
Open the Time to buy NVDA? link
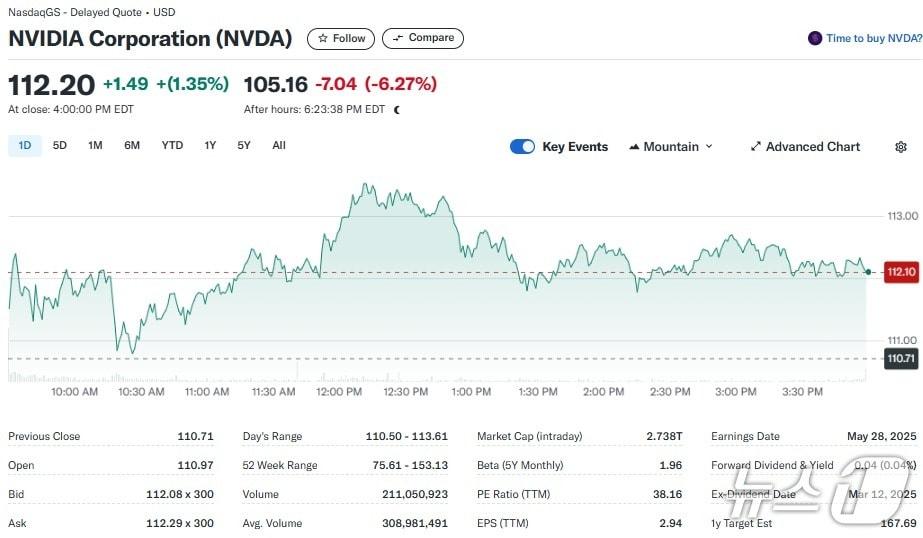point(873,39)
